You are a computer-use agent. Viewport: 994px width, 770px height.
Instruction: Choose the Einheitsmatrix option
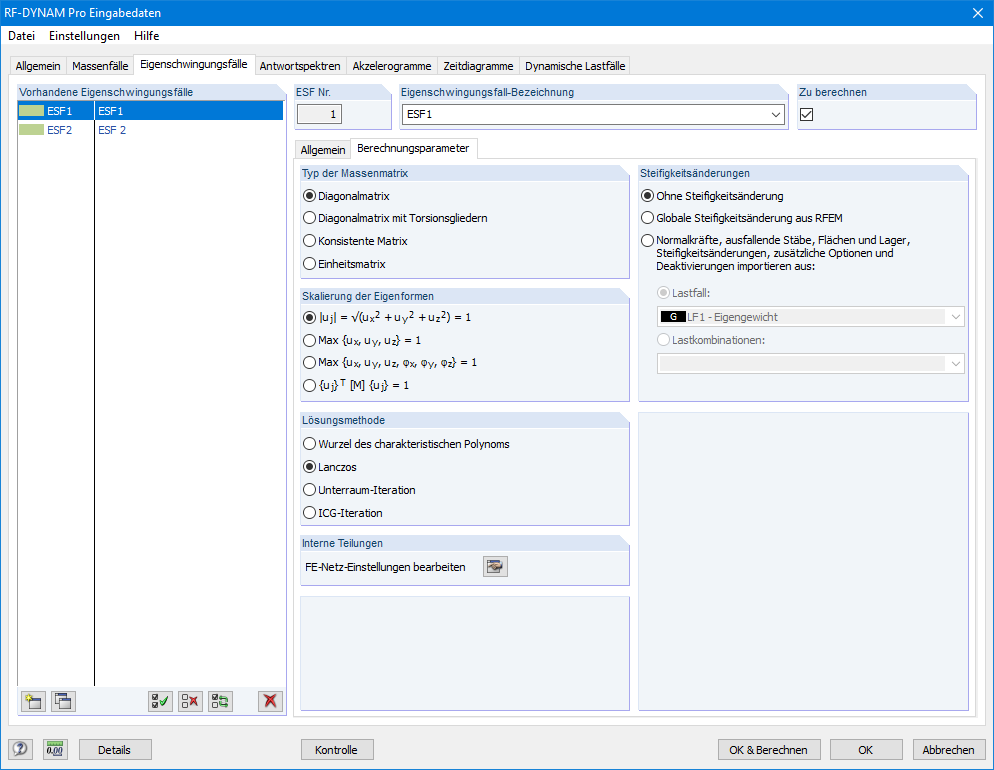tap(309, 264)
